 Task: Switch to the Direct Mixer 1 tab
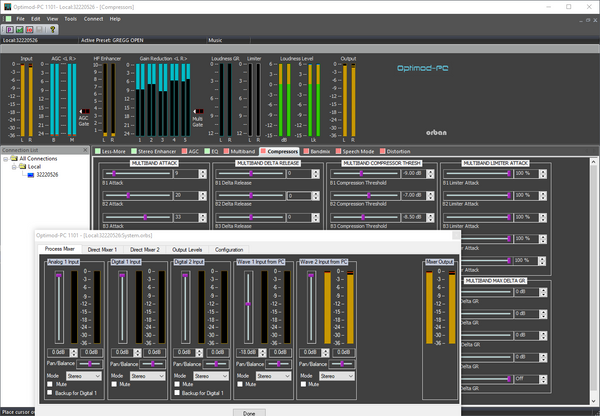(x=102, y=250)
